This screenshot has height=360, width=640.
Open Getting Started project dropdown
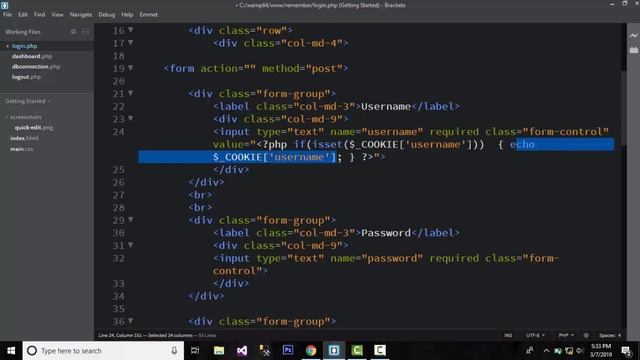28,101
